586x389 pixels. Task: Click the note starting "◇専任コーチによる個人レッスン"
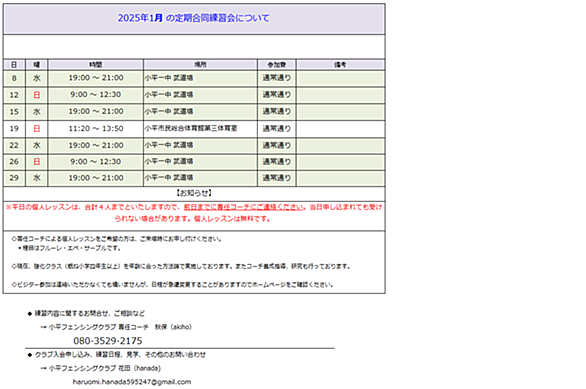tap(117, 239)
